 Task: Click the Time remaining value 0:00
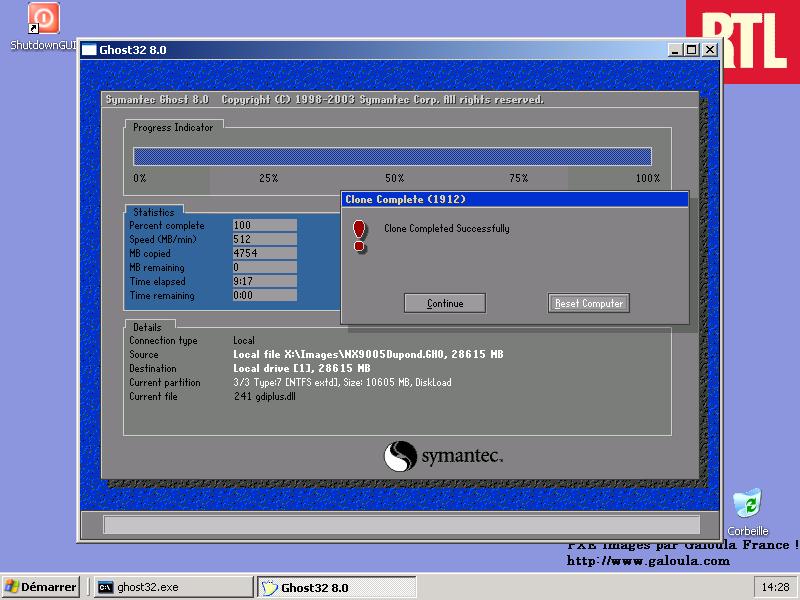pos(264,295)
